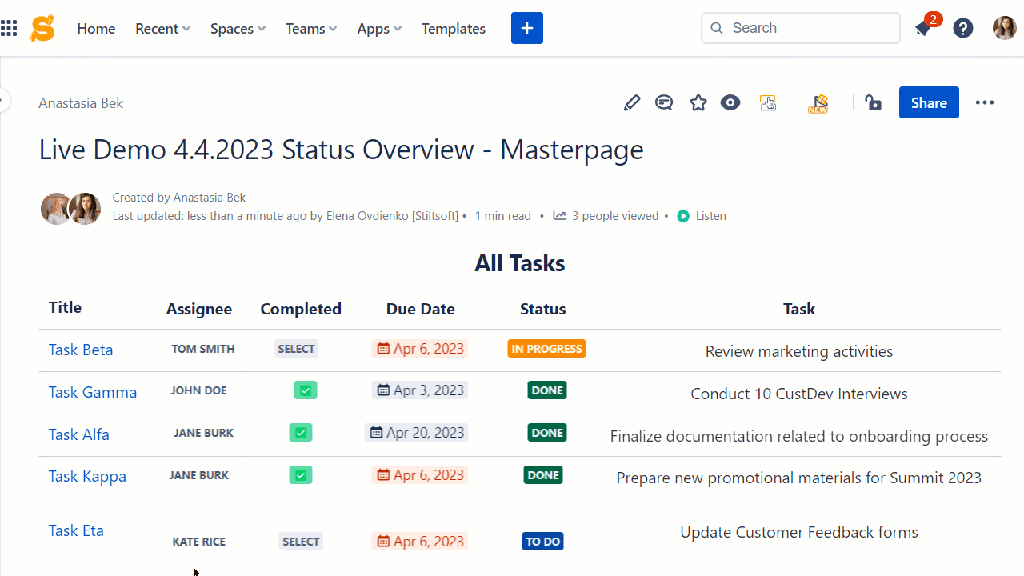This screenshot has height=576, width=1024.
Task: Toggle Completed checkbox for Task Kappa
Action: click(x=301, y=475)
